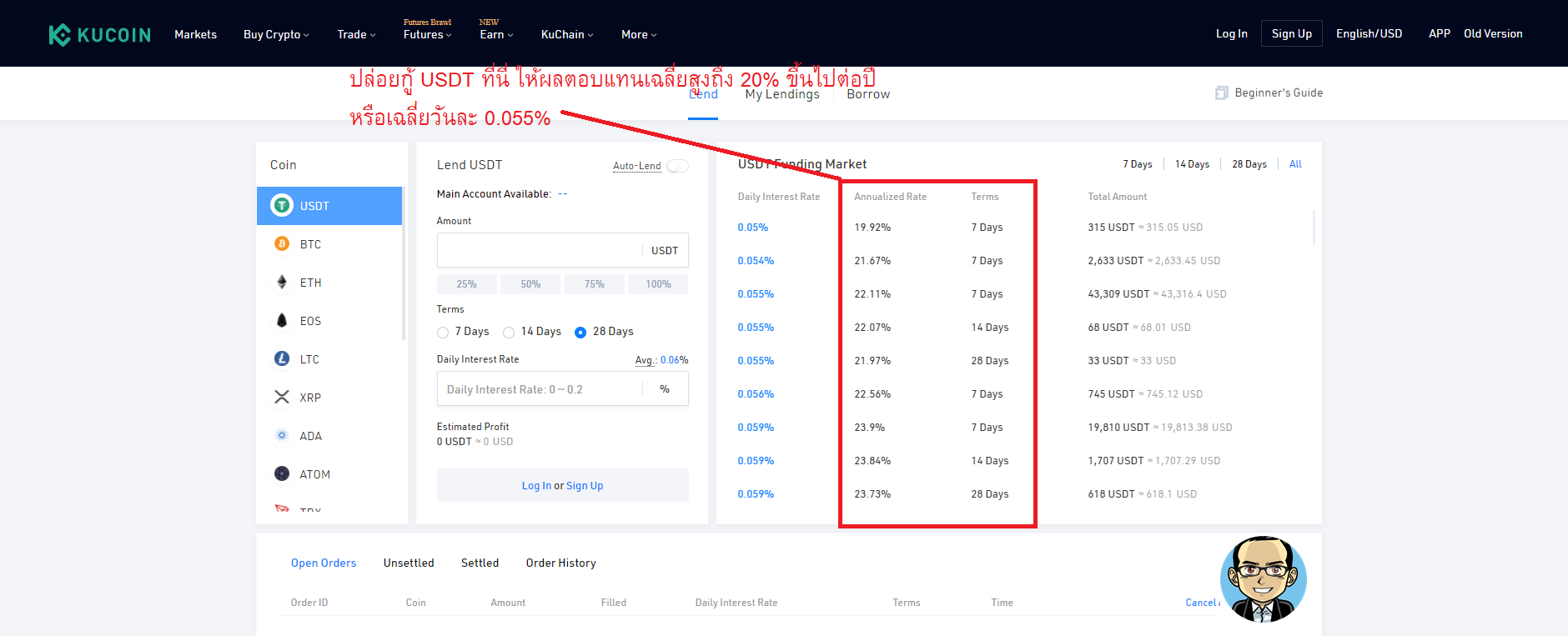Switch to Settled orders tab
This screenshot has height=636, width=1568.
click(480, 563)
